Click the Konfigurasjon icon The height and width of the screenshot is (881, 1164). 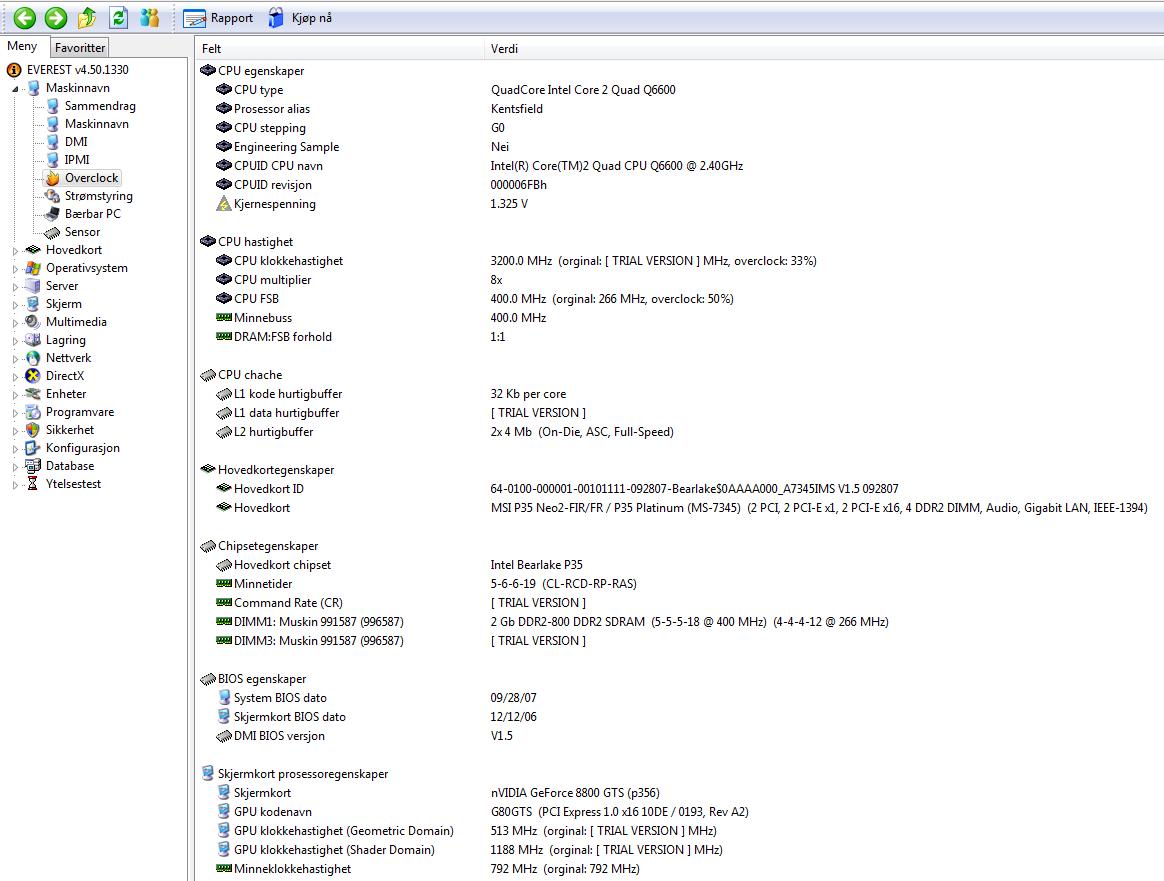[x=33, y=448]
